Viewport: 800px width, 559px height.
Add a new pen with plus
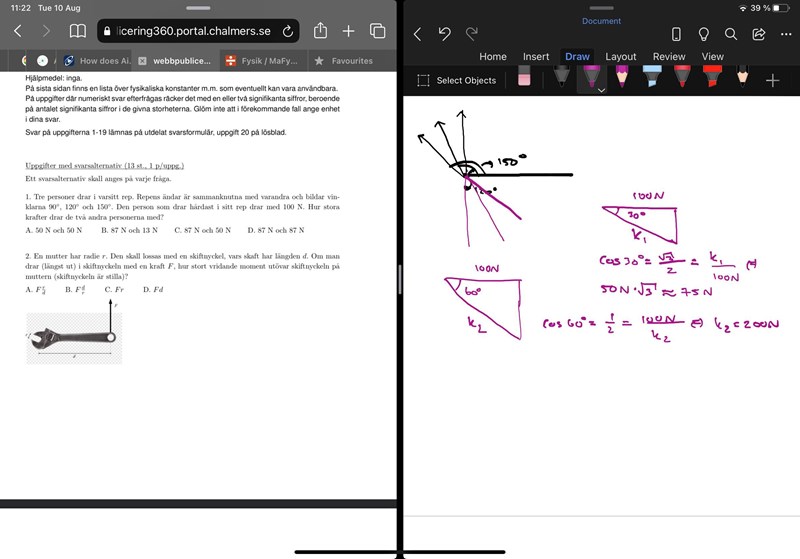[x=772, y=80]
